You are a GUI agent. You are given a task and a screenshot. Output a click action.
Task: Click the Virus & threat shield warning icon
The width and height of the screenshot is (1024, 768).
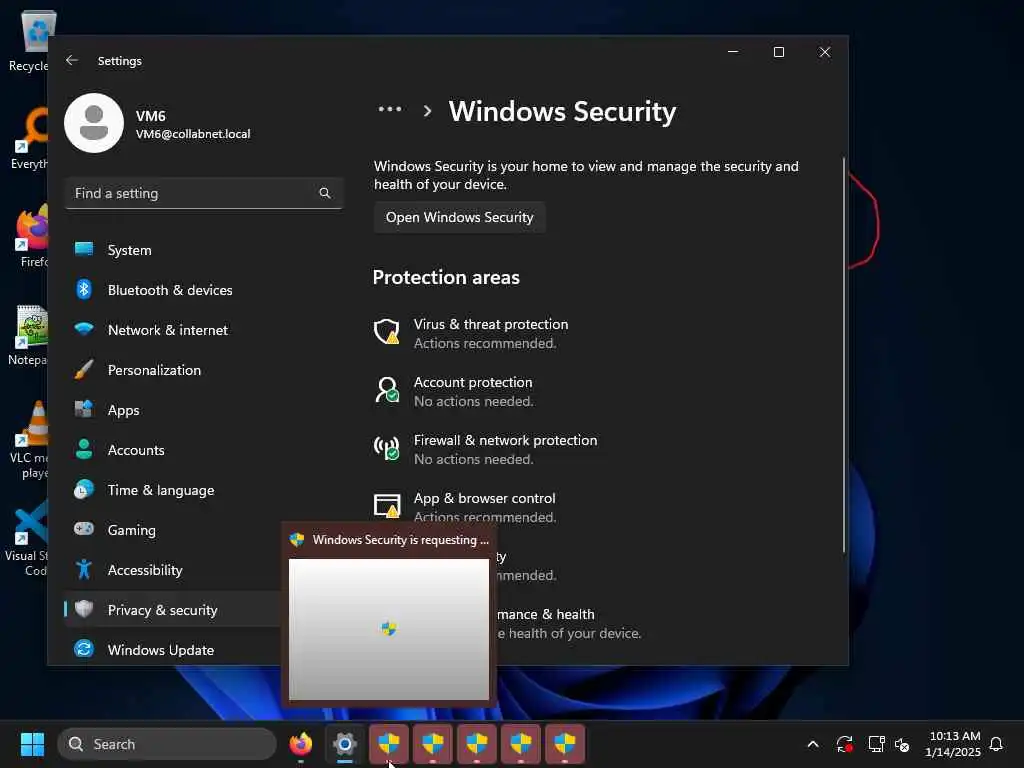tap(387, 332)
